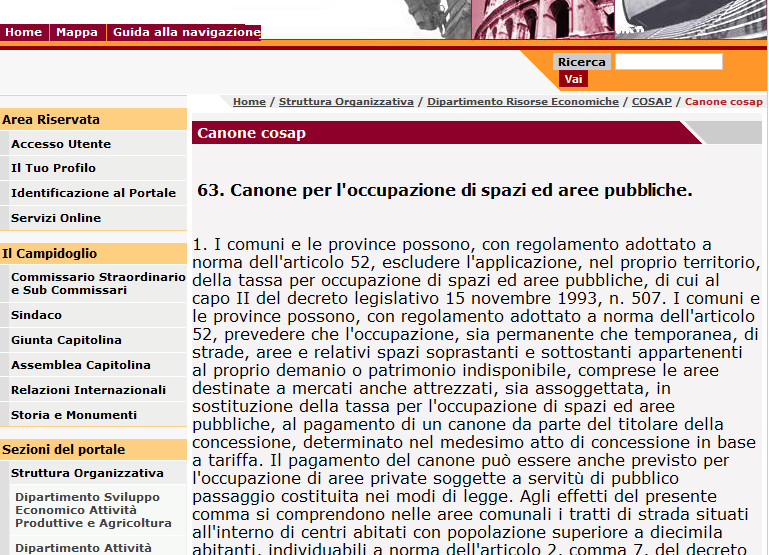769x555 pixels.
Task: Open the Mappa navigation tab
Action: pos(77,32)
